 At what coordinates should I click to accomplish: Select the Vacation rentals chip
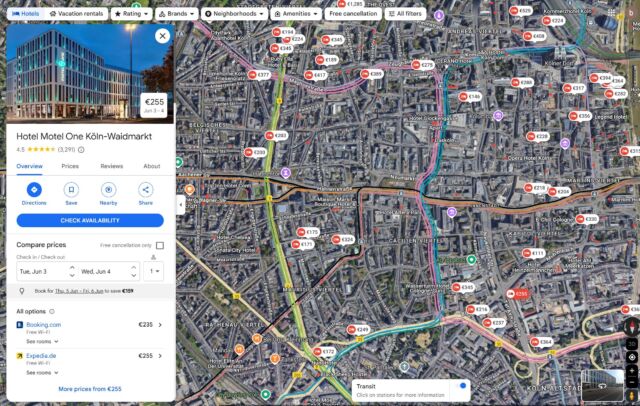tap(76, 13)
